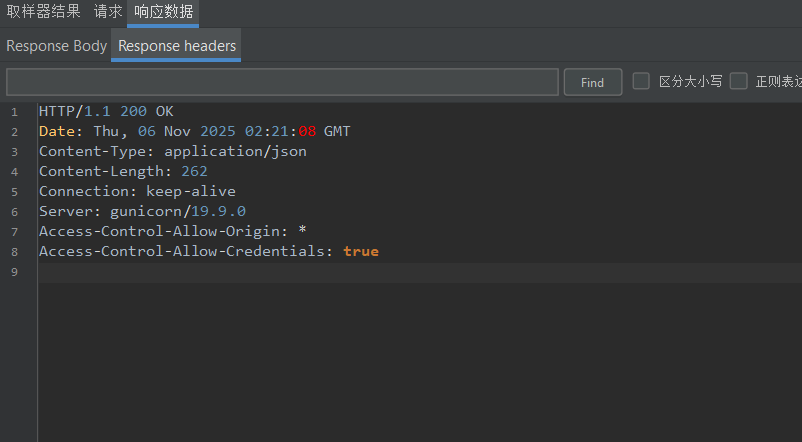
Task: Click the Content-Length 262 line
Action: pyautogui.click(x=123, y=171)
